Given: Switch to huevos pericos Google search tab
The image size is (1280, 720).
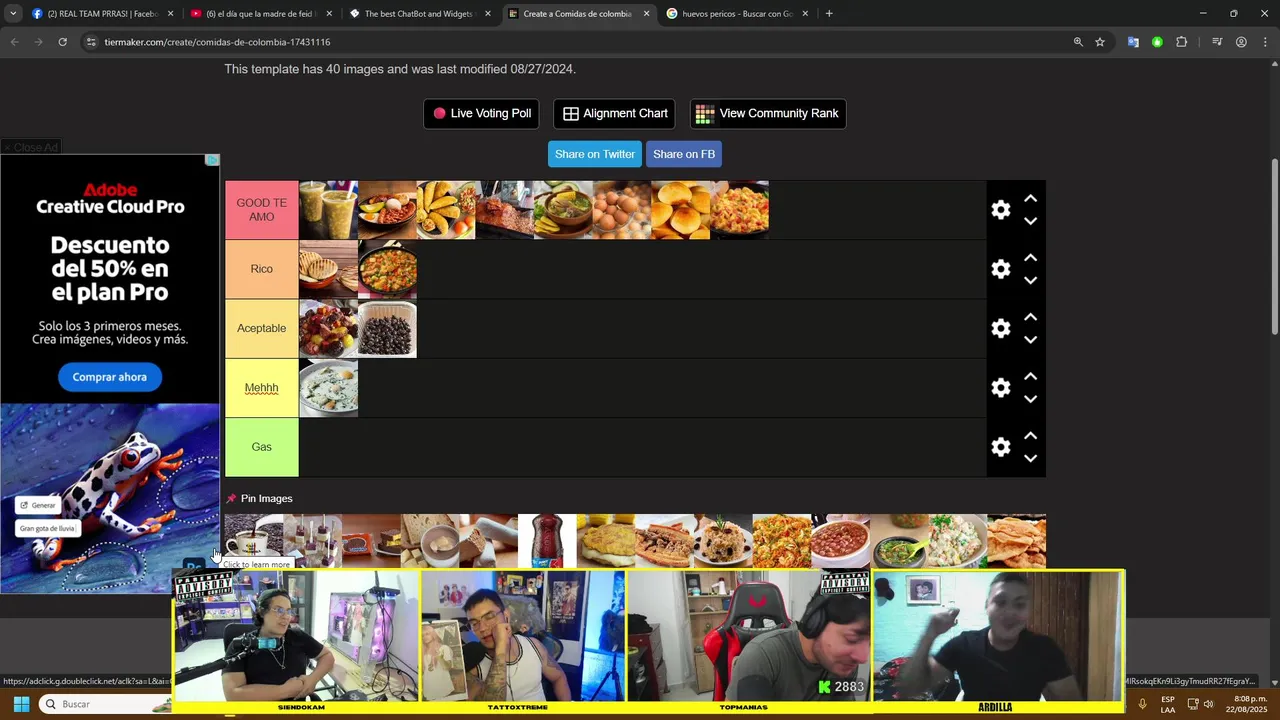Looking at the screenshot, I should tap(737, 14).
